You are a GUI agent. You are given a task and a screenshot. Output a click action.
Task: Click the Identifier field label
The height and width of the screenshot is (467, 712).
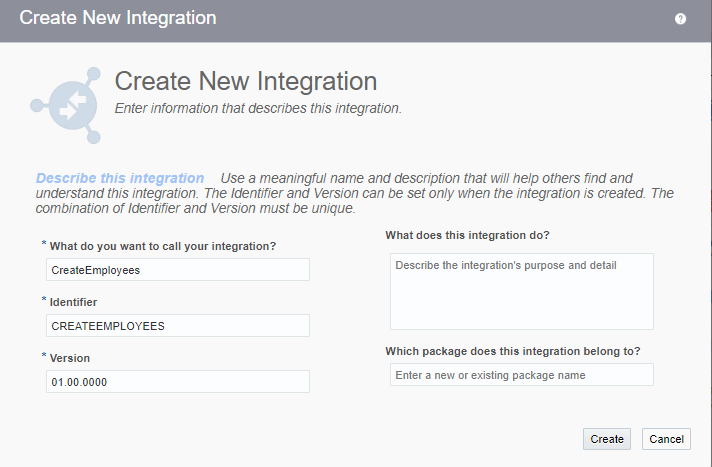(x=73, y=302)
